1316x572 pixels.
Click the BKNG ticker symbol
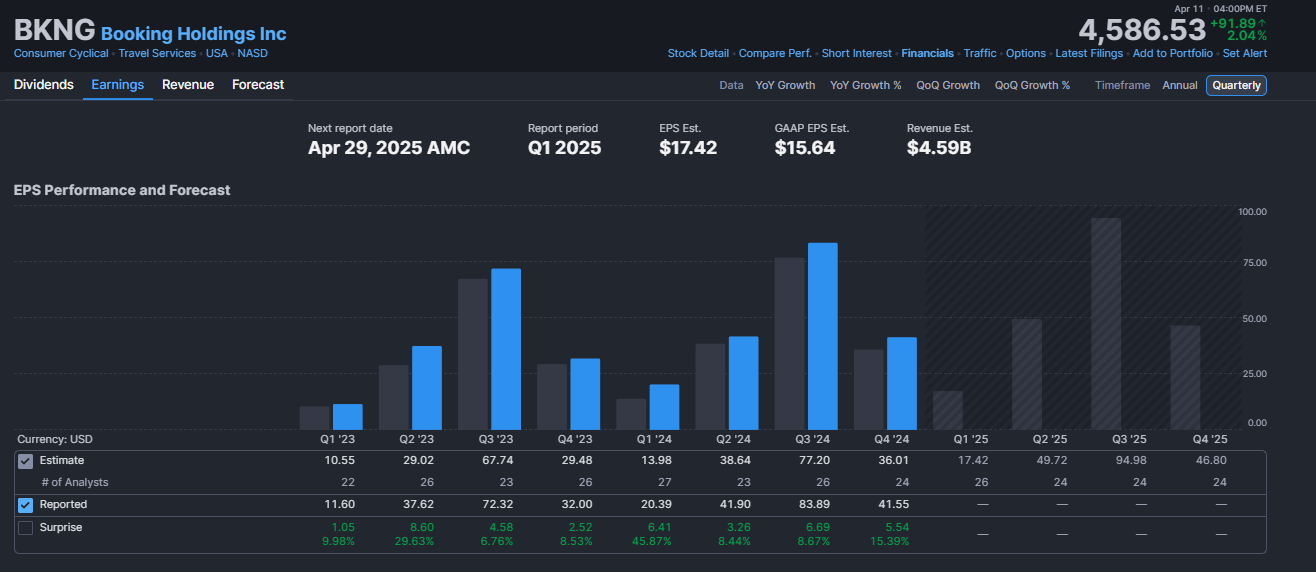click(x=55, y=30)
